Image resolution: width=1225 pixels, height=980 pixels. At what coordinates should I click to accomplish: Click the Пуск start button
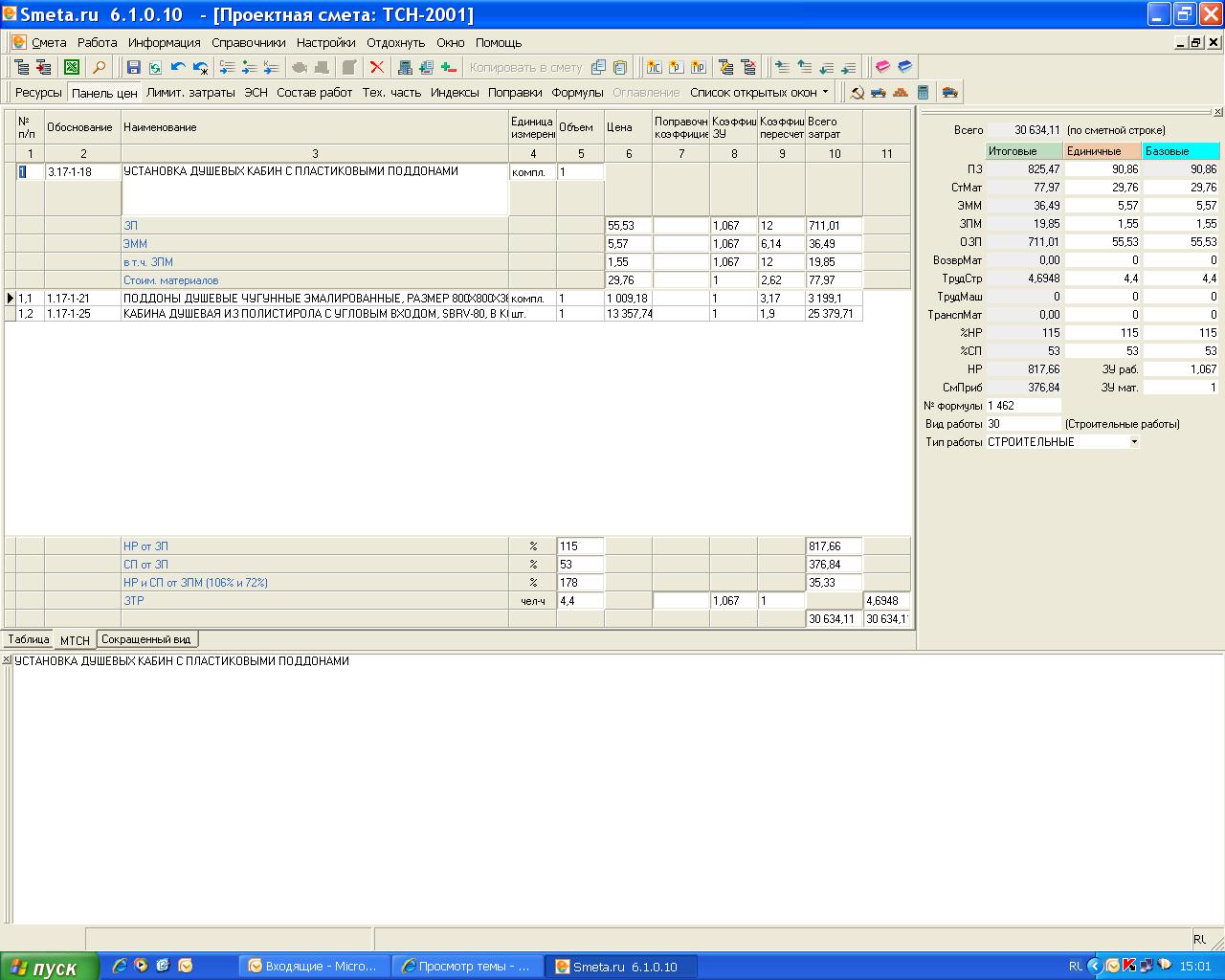click(50, 967)
